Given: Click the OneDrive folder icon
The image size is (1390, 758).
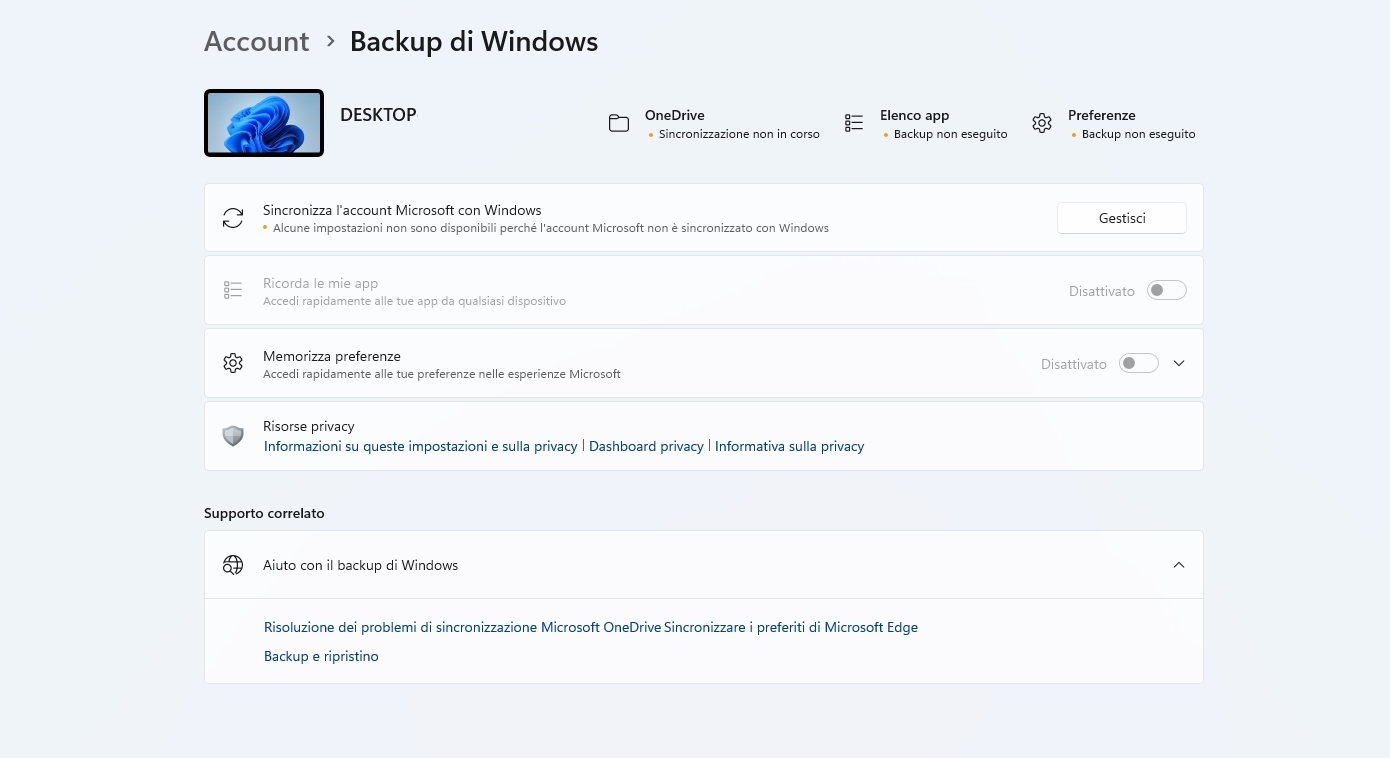Looking at the screenshot, I should (619, 123).
